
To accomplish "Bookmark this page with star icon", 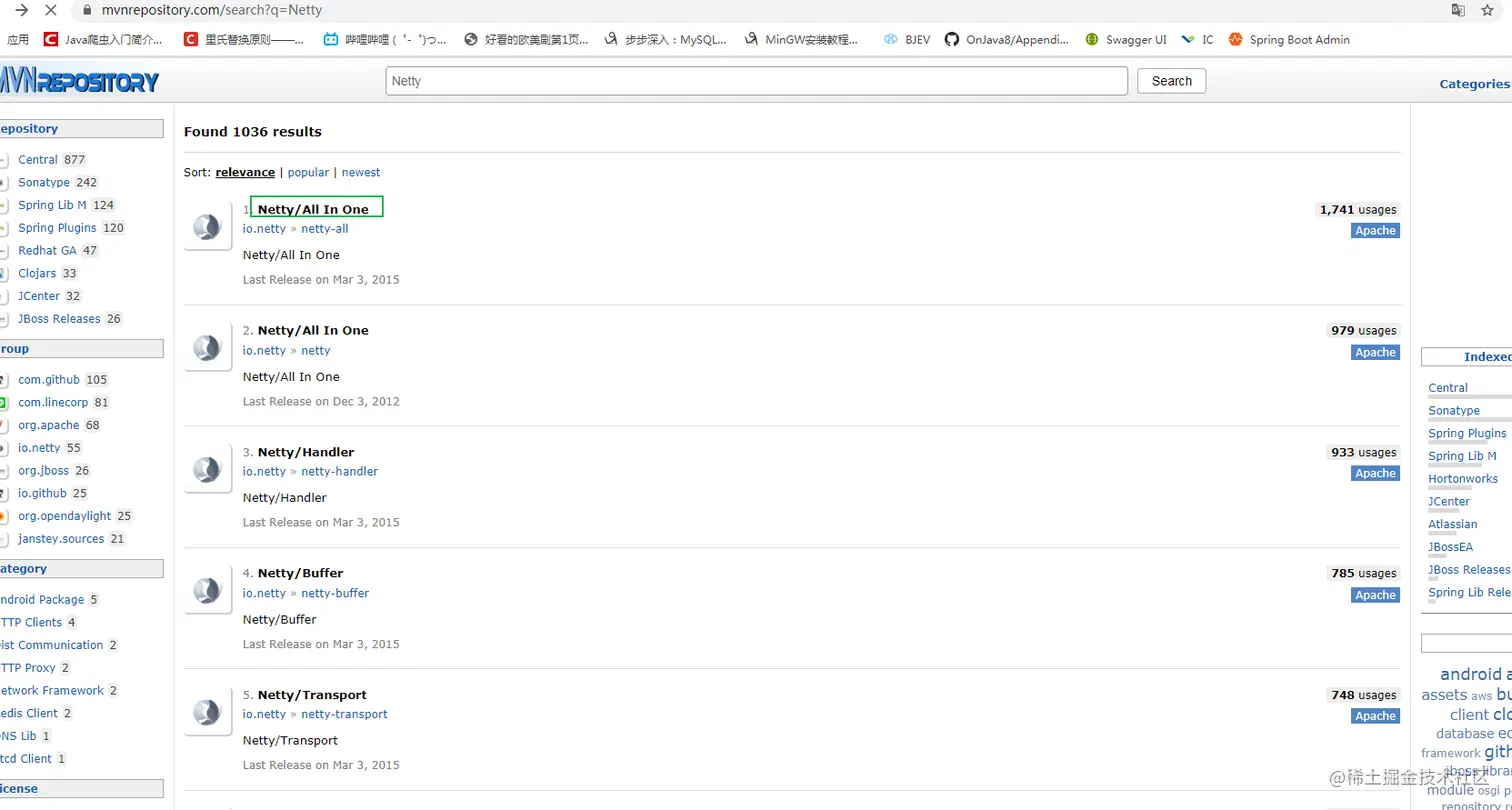I will click(1487, 10).
